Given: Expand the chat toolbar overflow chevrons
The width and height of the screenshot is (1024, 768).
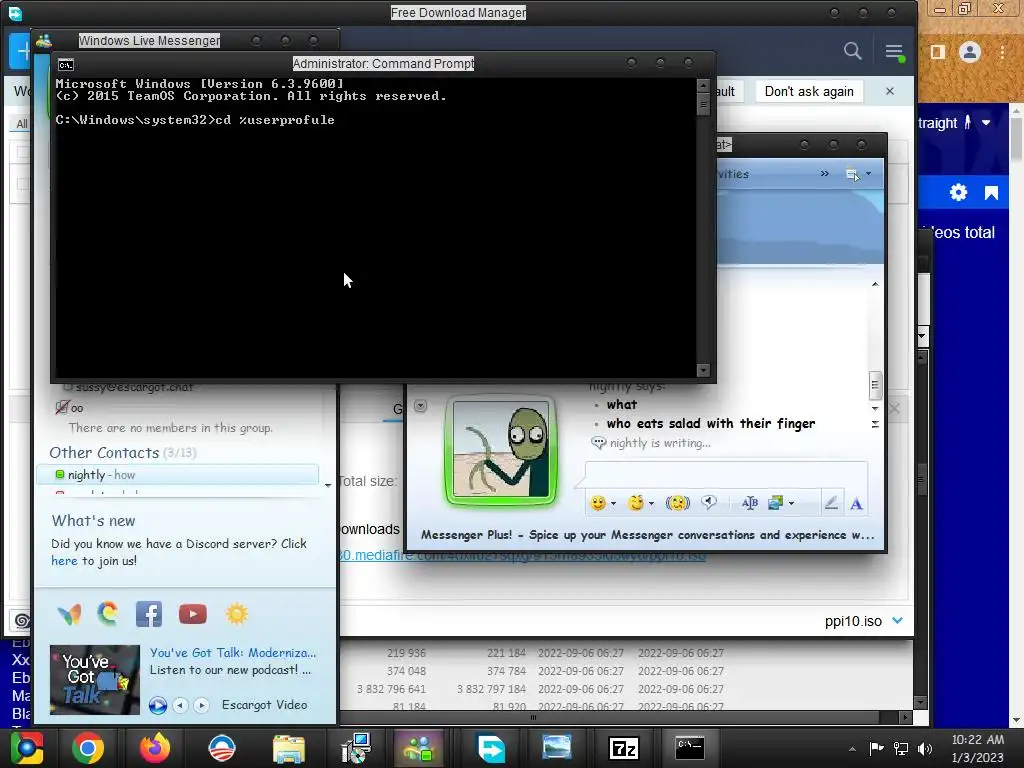Looking at the screenshot, I should [x=825, y=174].
